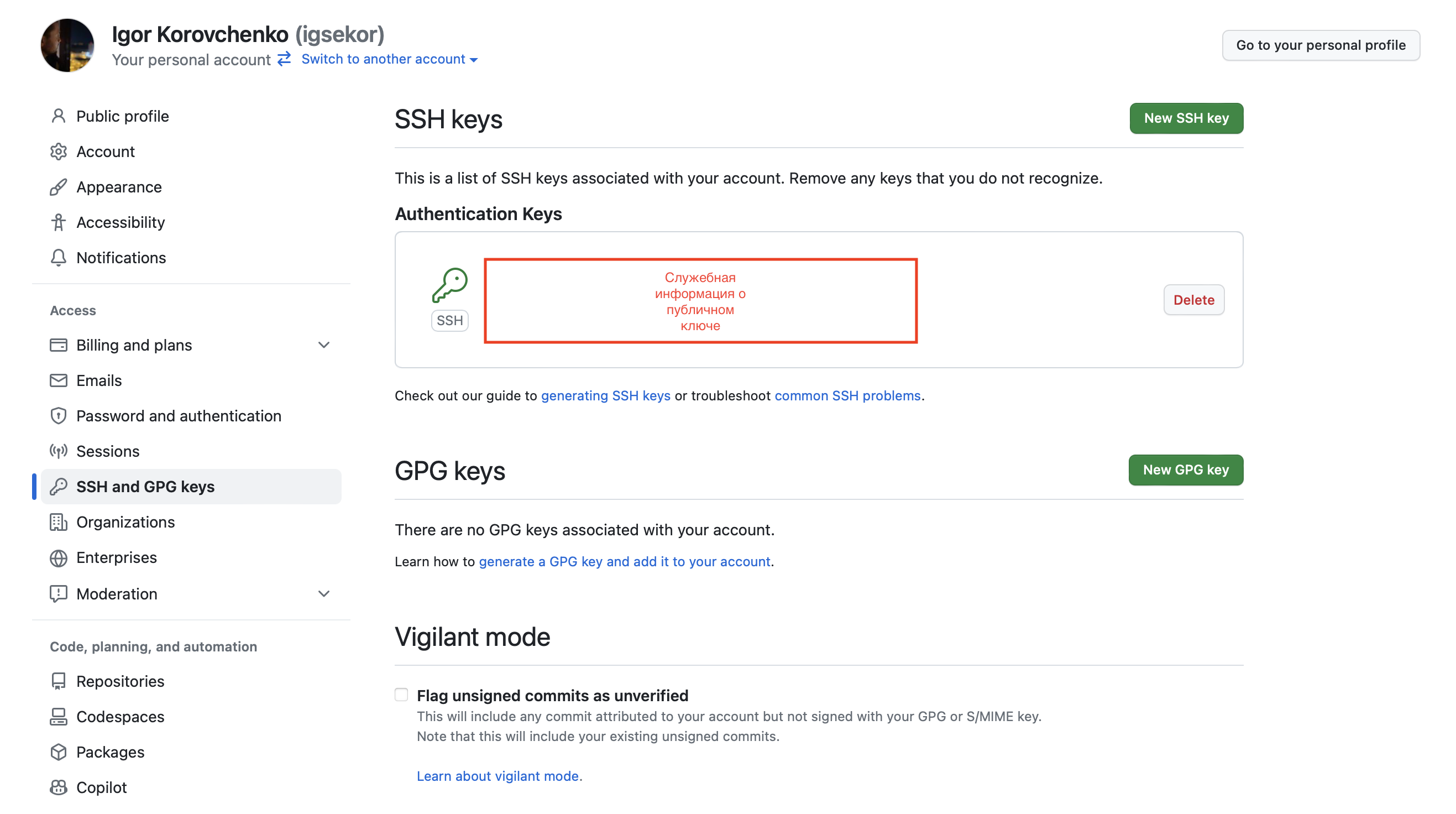The height and width of the screenshot is (814, 1456).
Task: Delete the listed SSH authentication key
Action: tap(1194, 300)
